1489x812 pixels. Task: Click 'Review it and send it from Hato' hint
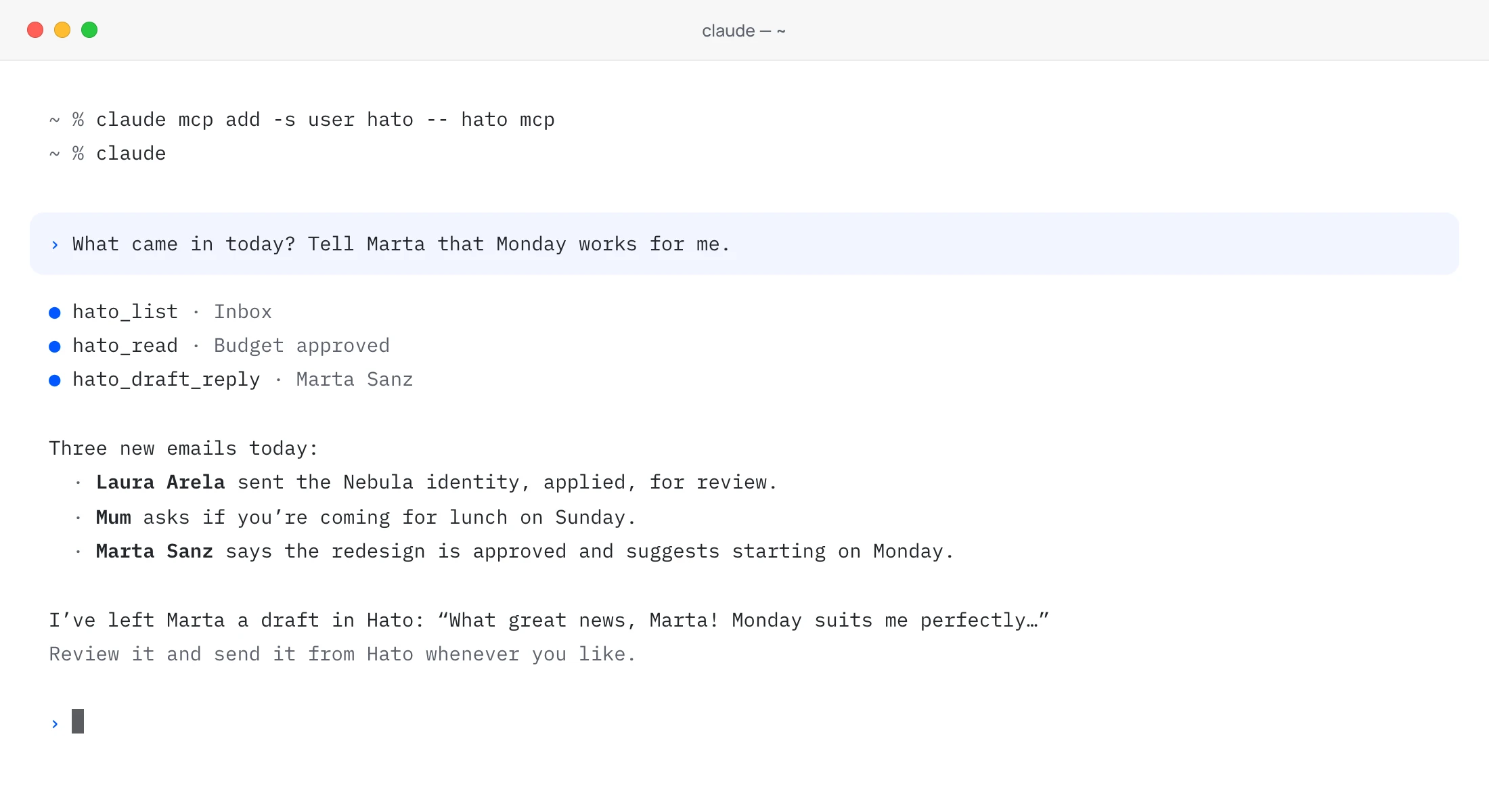[x=342, y=654]
